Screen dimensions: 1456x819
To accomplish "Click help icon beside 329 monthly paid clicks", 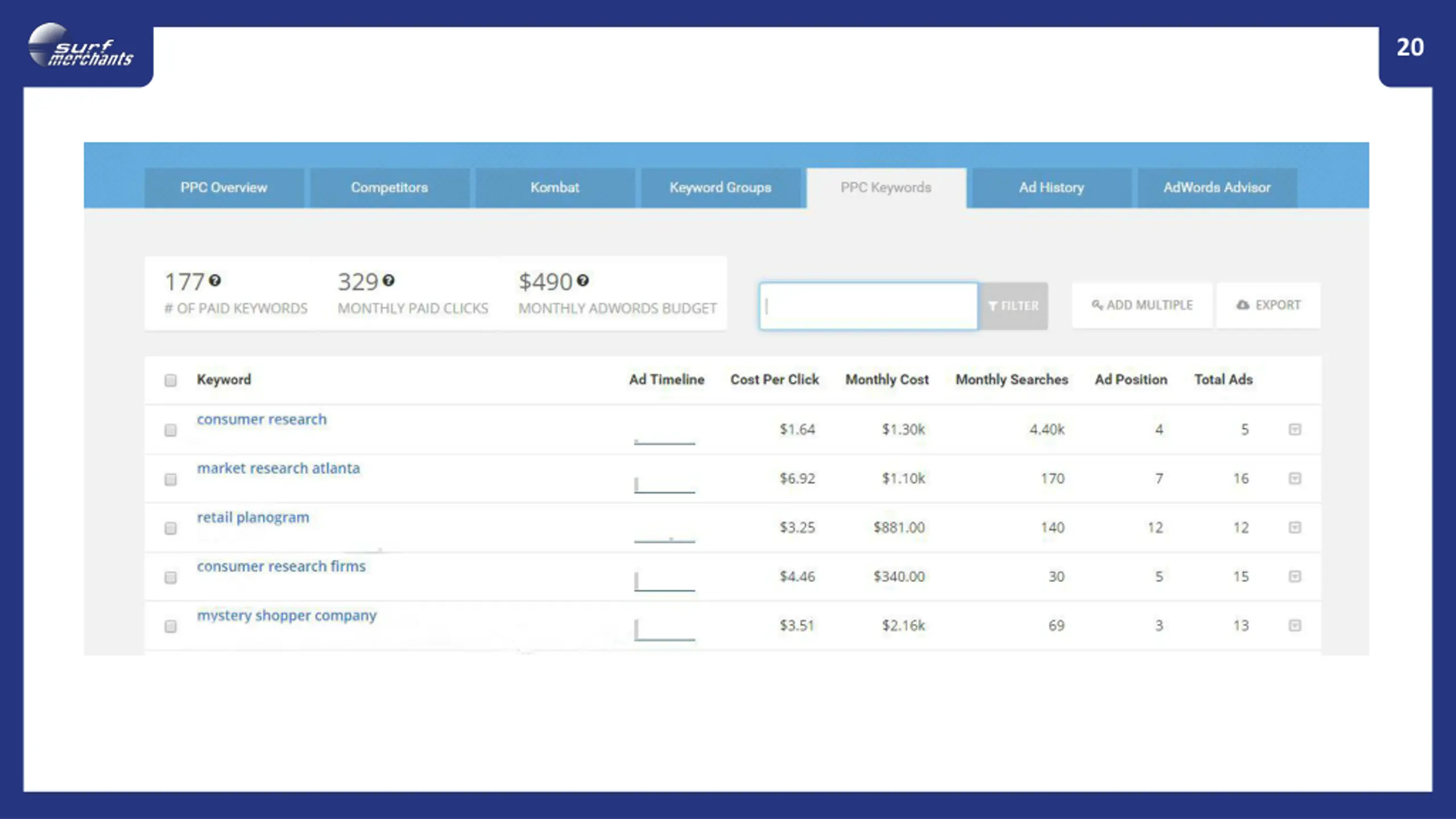I will (388, 280).
